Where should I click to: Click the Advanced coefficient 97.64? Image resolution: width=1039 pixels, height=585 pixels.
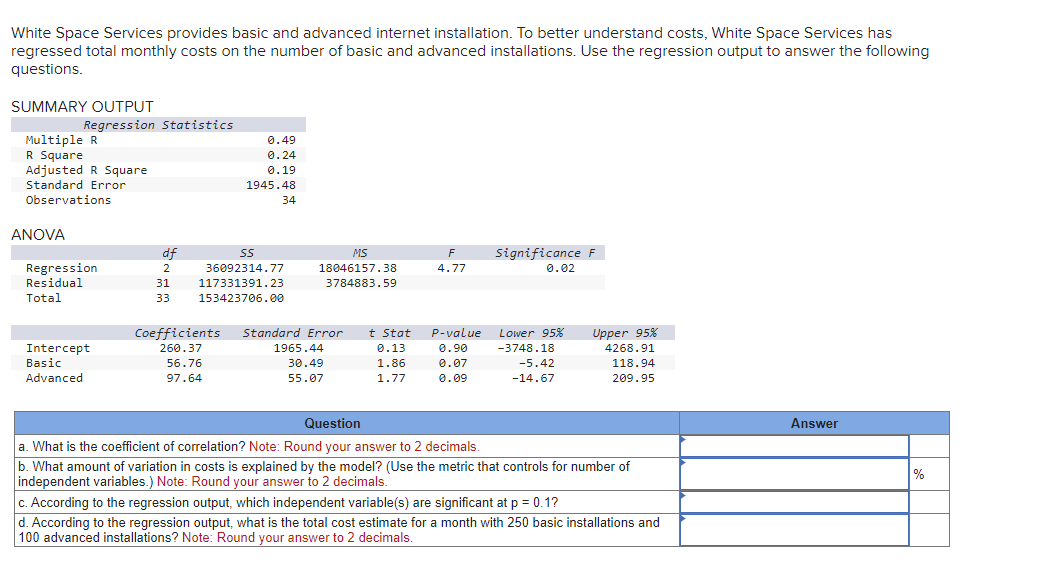coord(184,378)
